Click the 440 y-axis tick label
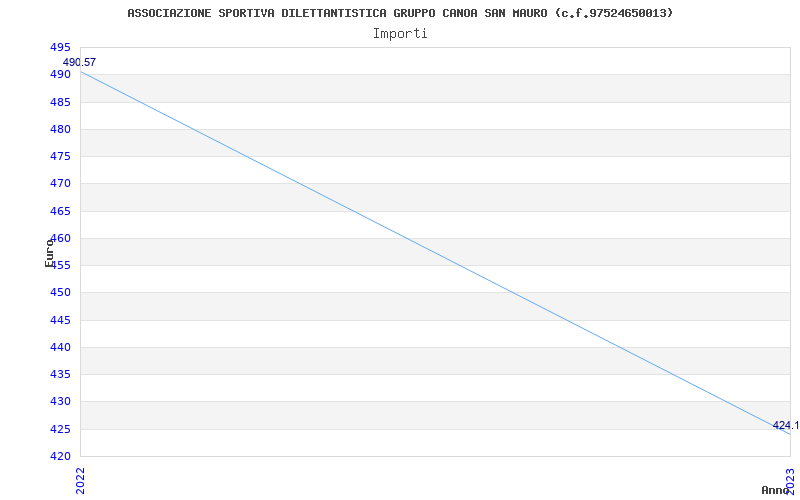The height and width of the screenshot is (500, 800). pyautogui.click(x=60, y=347)
